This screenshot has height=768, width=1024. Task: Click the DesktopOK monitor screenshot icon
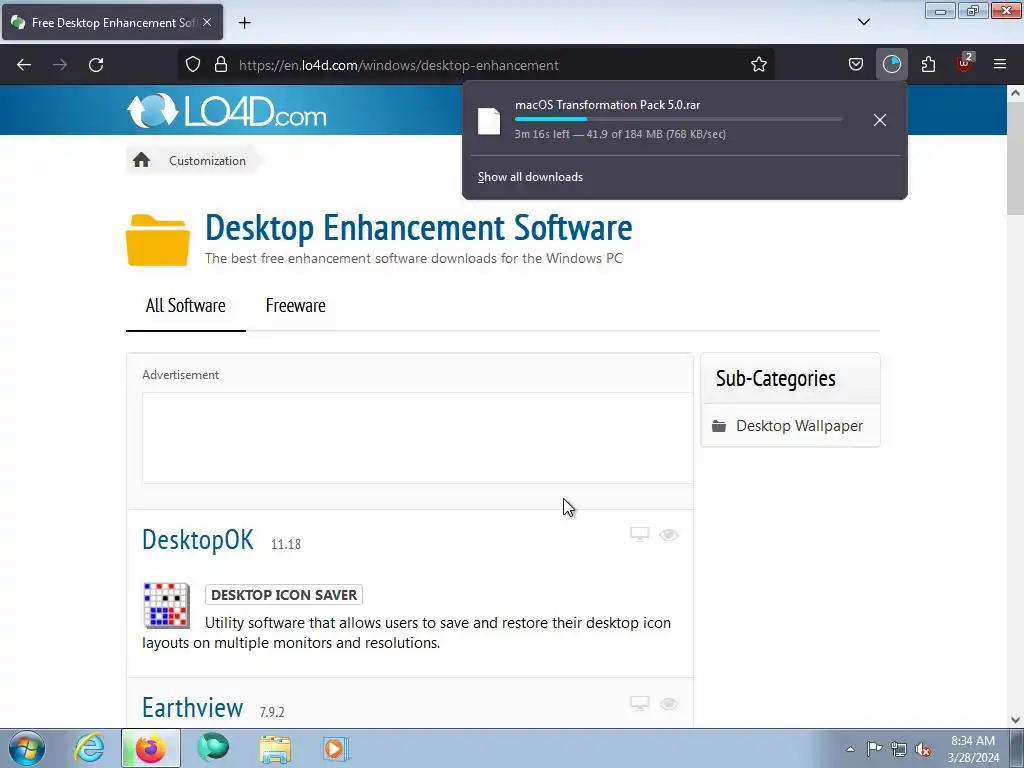639,534
